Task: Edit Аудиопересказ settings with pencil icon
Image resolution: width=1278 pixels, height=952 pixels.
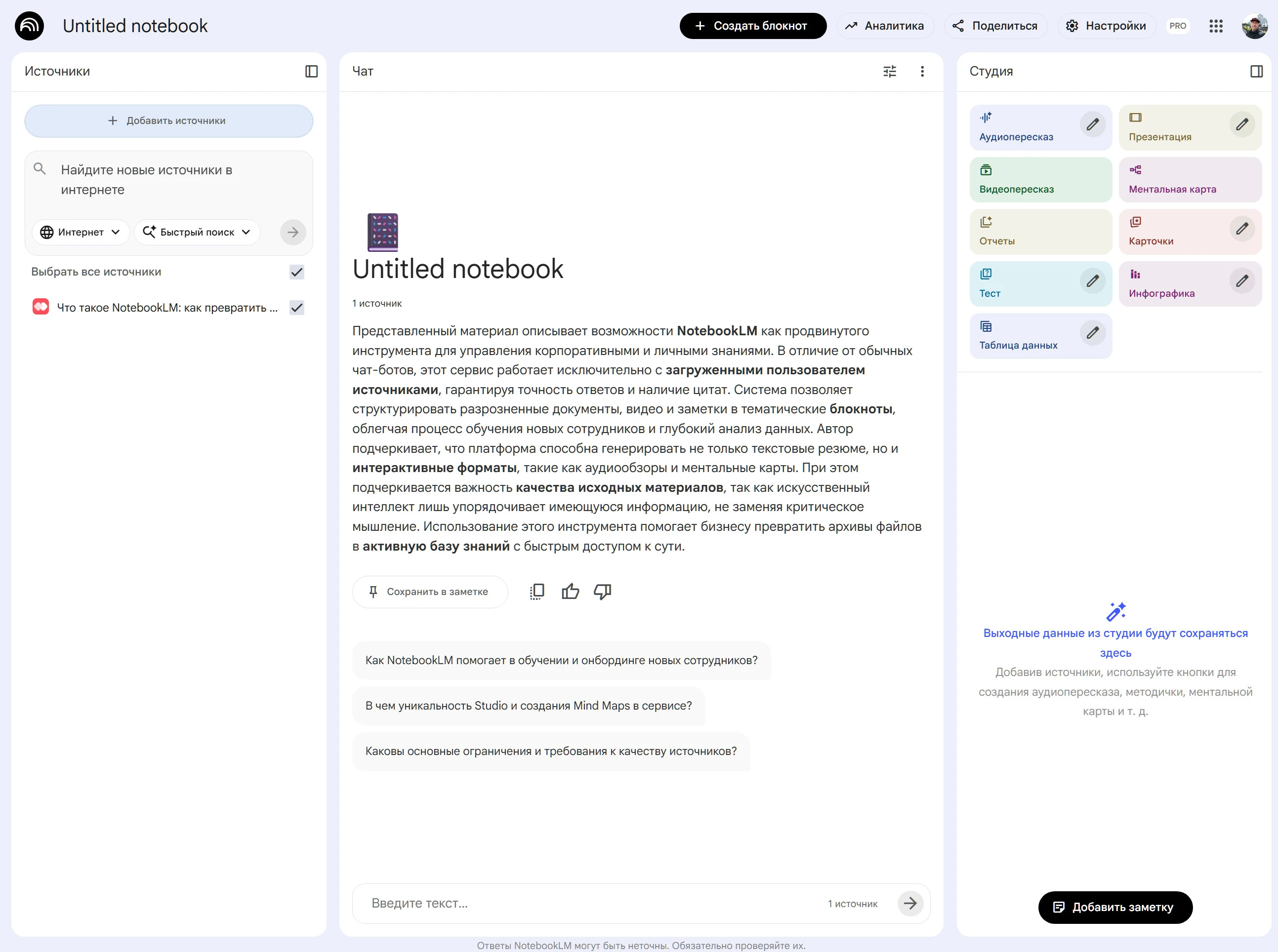Action: click(1092, 125)
